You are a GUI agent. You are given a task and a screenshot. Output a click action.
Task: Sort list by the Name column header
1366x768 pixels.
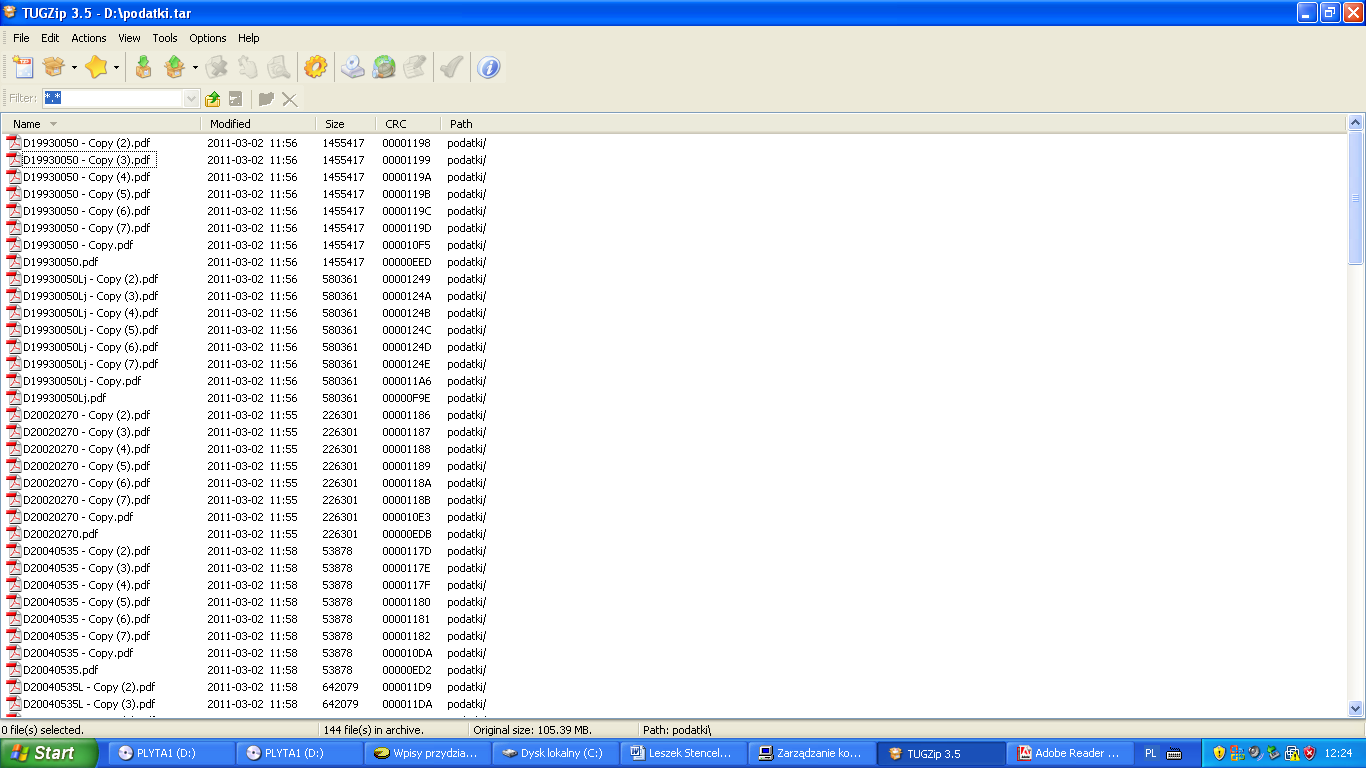[101, 124]
